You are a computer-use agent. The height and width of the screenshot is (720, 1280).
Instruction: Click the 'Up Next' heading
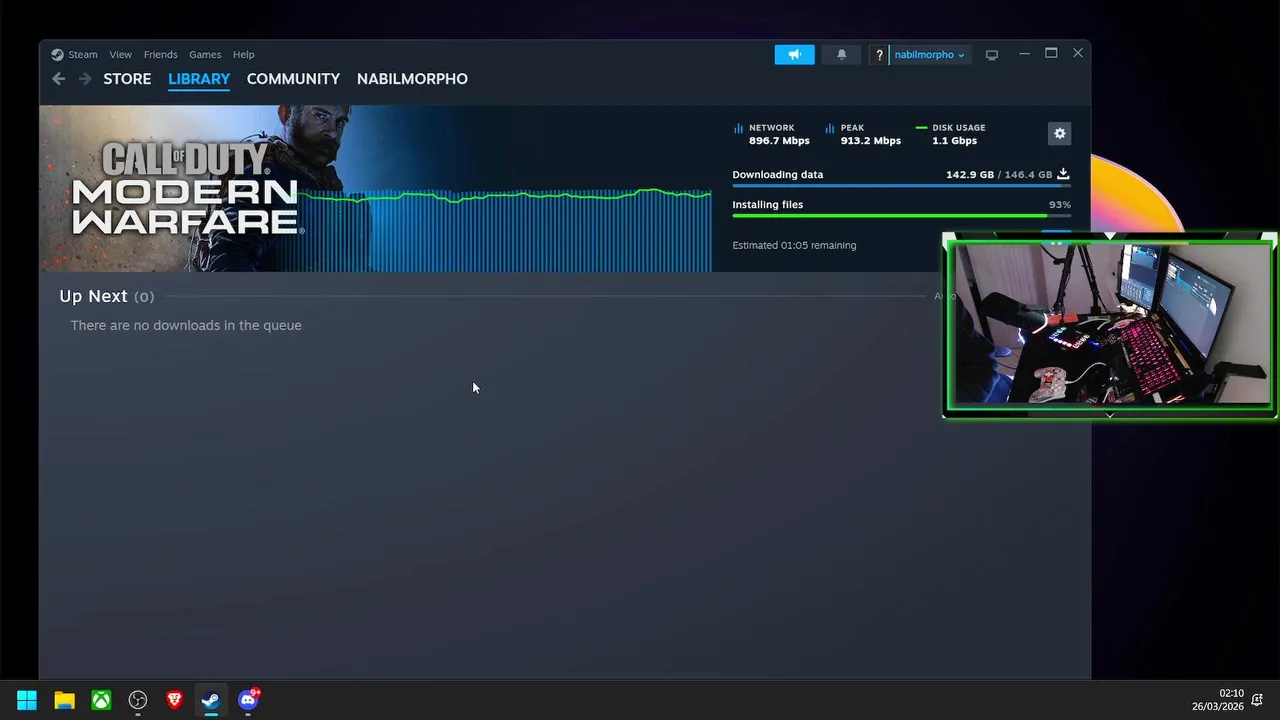(93, 296)
